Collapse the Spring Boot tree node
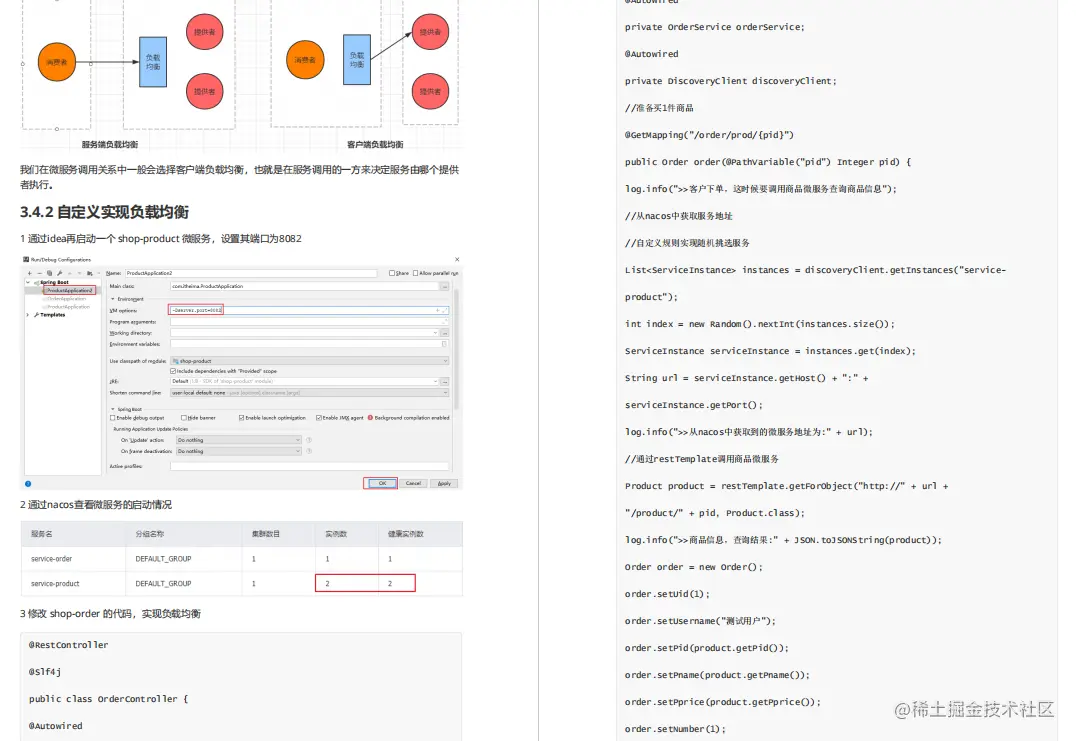The image size is (1076, 741). click(28, 282)
